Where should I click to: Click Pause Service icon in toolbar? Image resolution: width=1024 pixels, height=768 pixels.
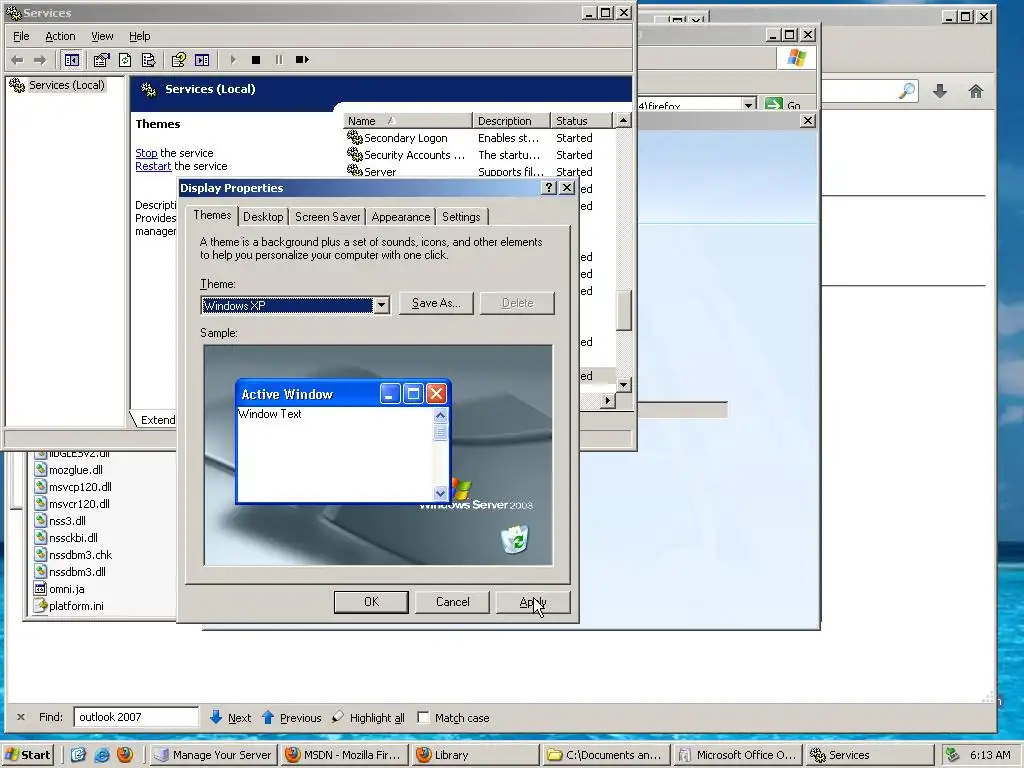[x=279, y=60]
